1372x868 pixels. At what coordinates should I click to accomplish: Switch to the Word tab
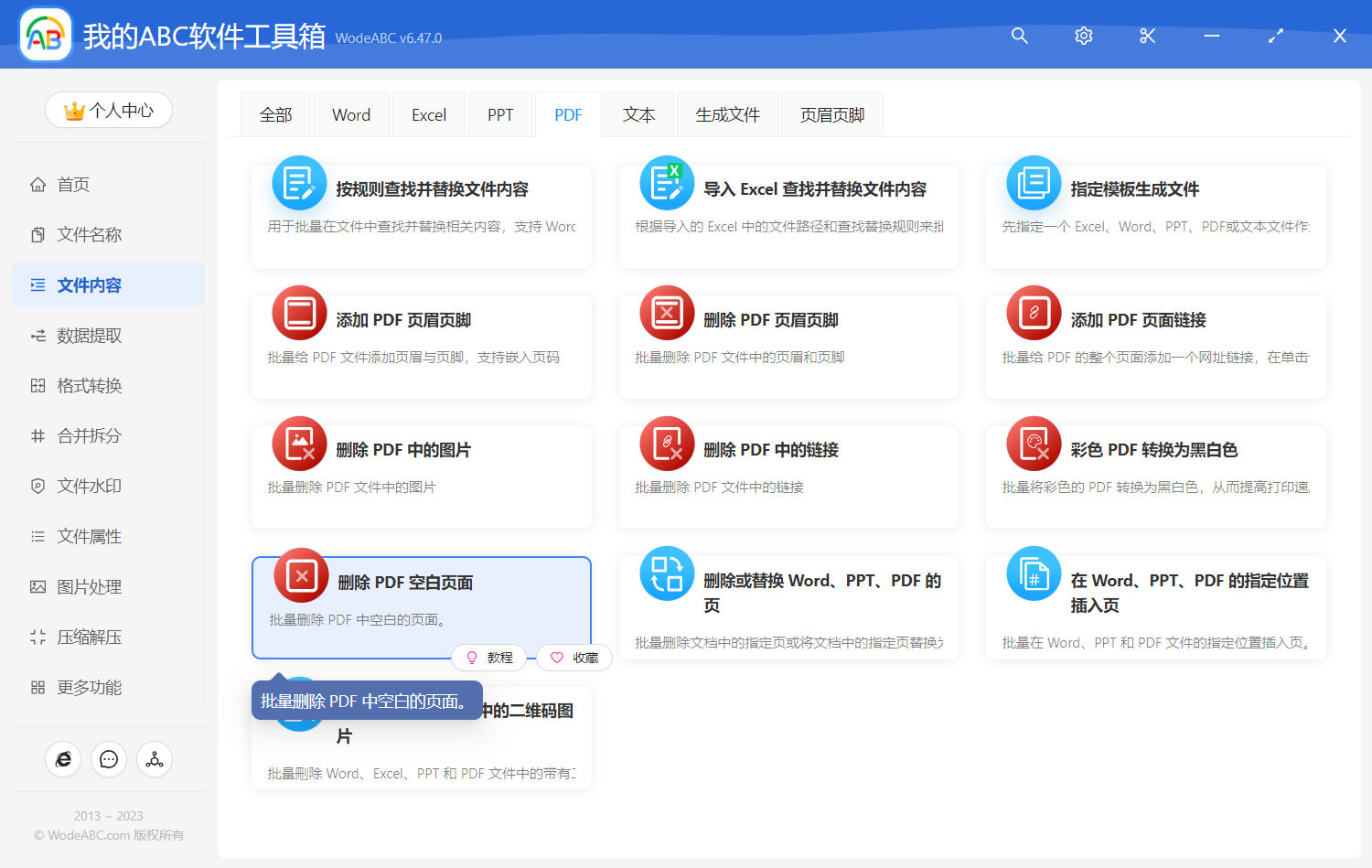point(350,113)
